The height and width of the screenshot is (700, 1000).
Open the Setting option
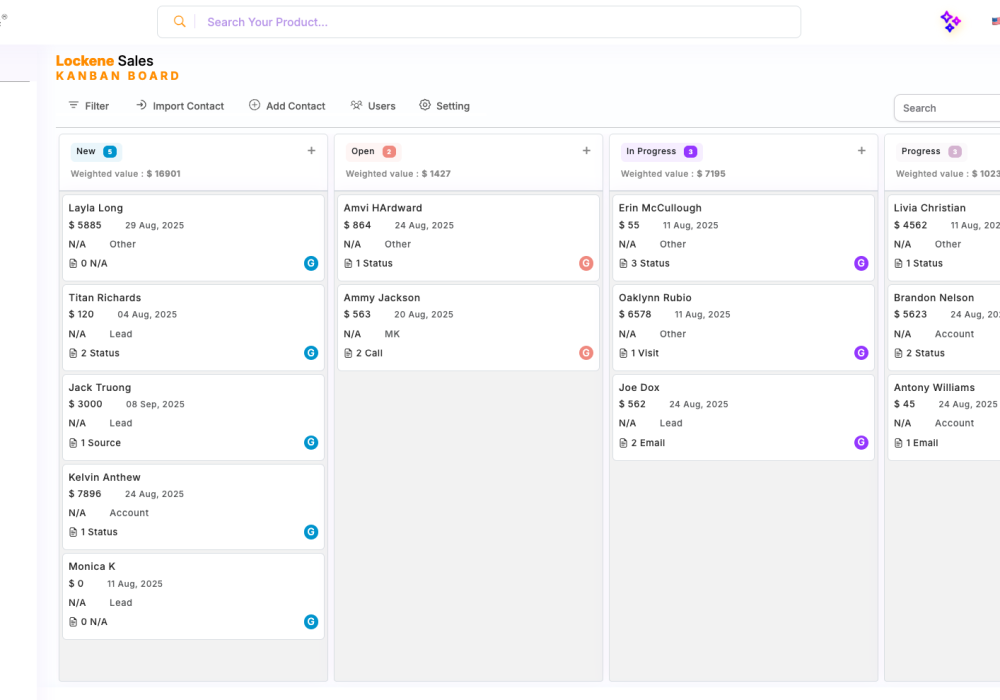[445, 106]
